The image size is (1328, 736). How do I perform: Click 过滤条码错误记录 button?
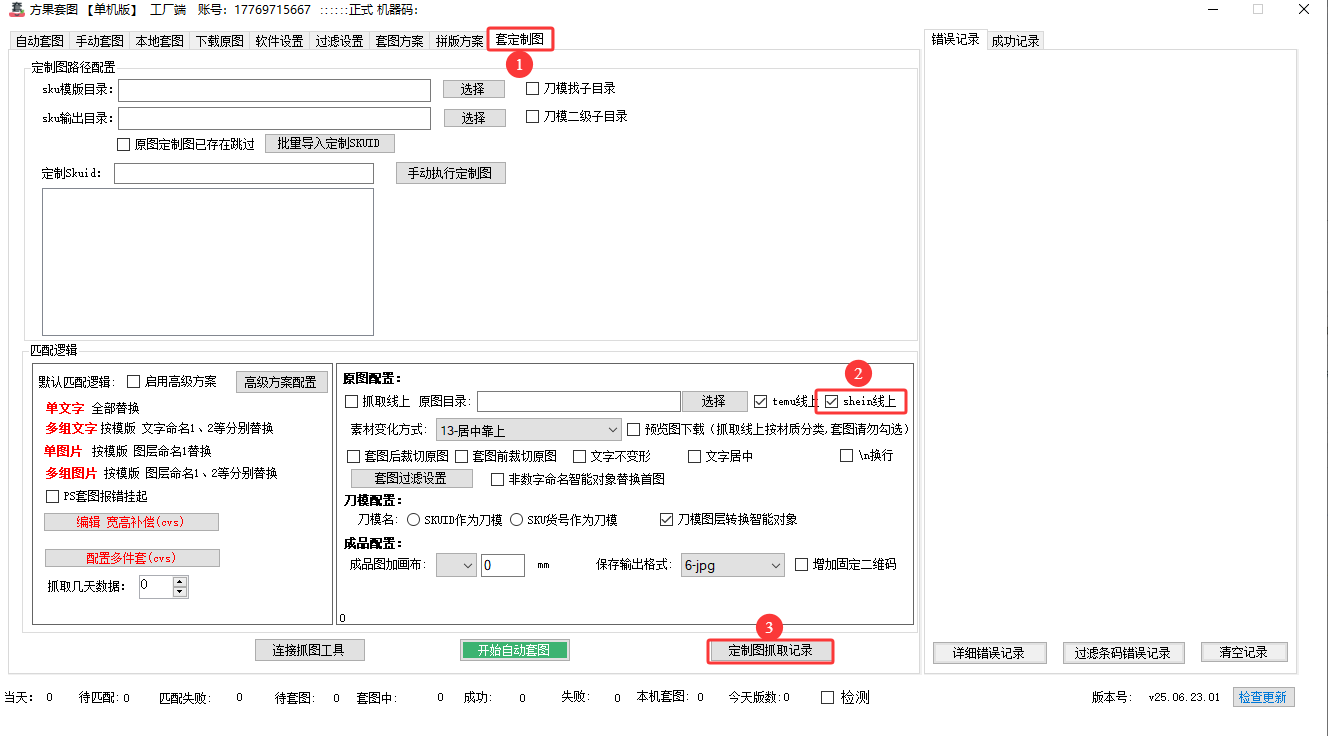[x=1123, y=653]
